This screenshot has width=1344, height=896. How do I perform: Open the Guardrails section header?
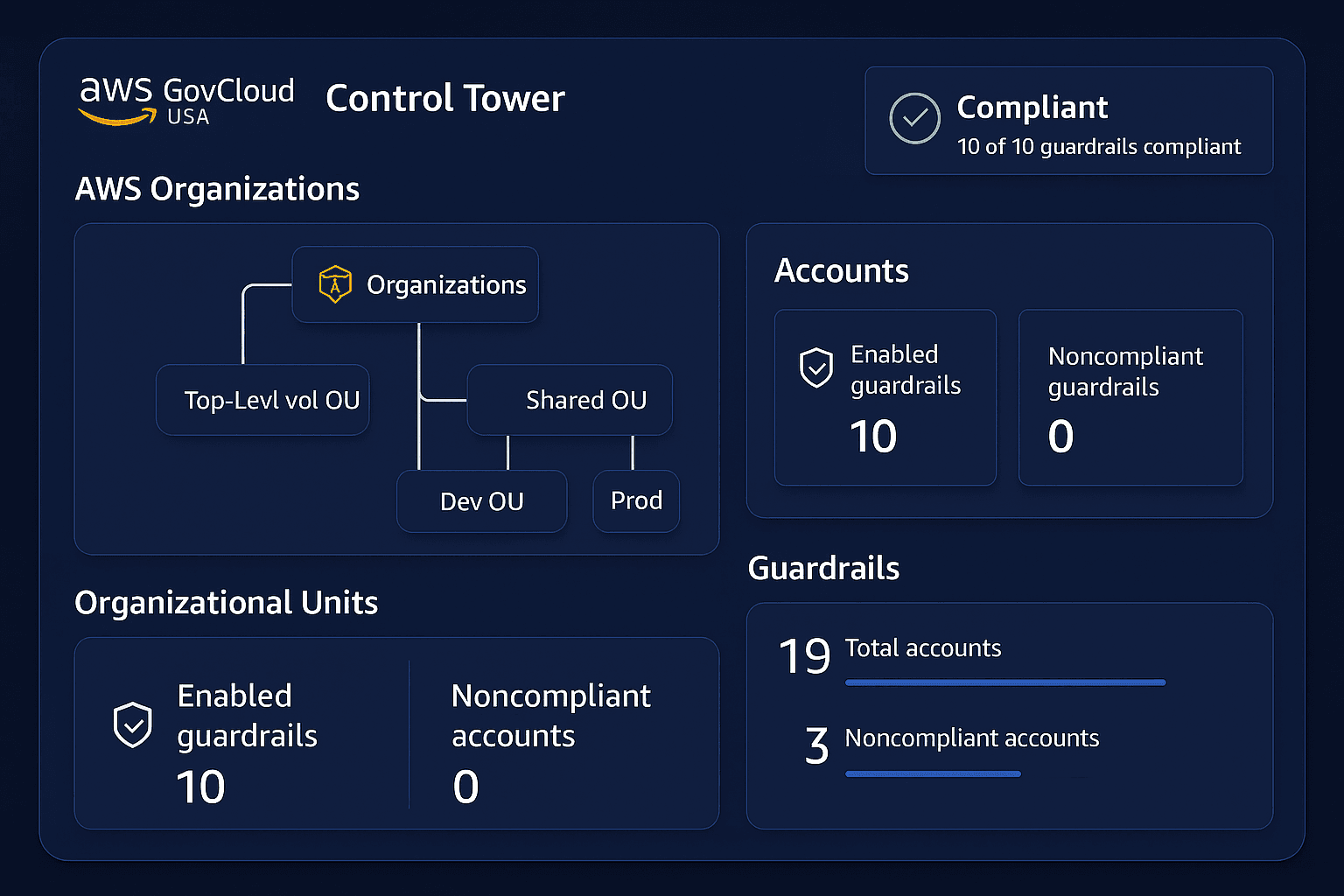tap(823, 568)
